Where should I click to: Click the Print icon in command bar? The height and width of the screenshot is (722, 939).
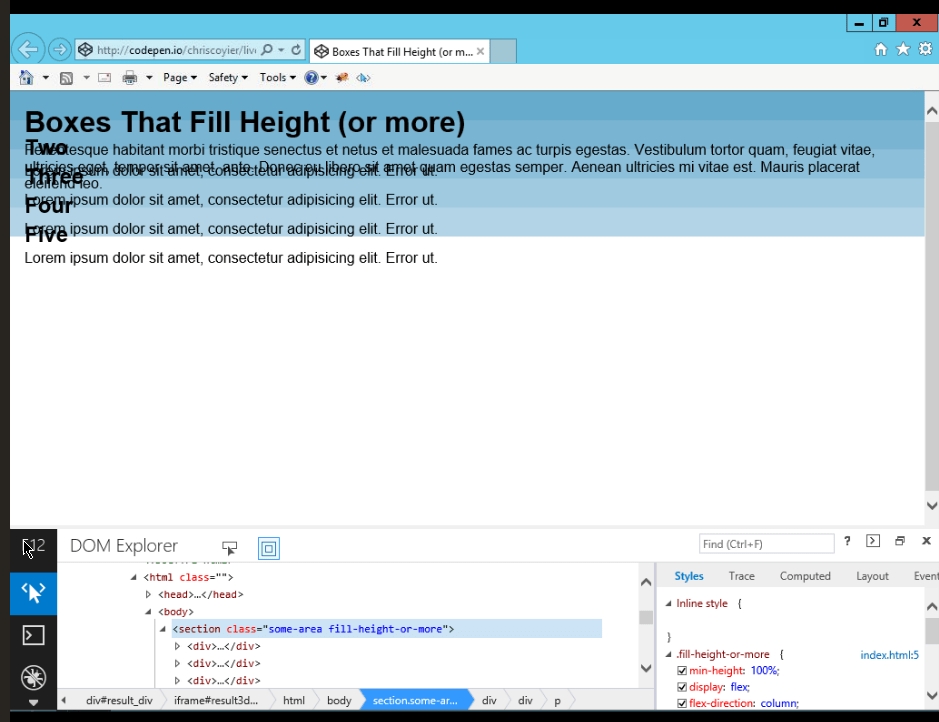(129, 77)
